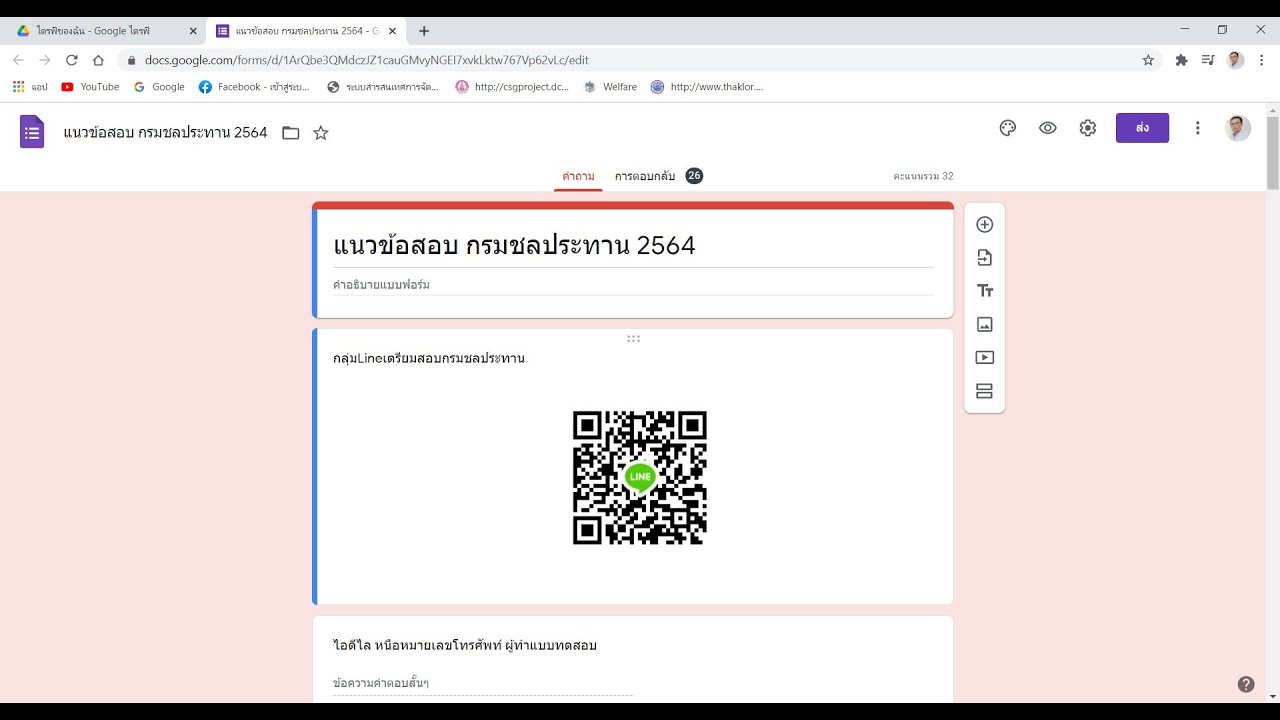1280x720 pixels.
Task: Move the form to a folder
Action: (x=291, y=133)
